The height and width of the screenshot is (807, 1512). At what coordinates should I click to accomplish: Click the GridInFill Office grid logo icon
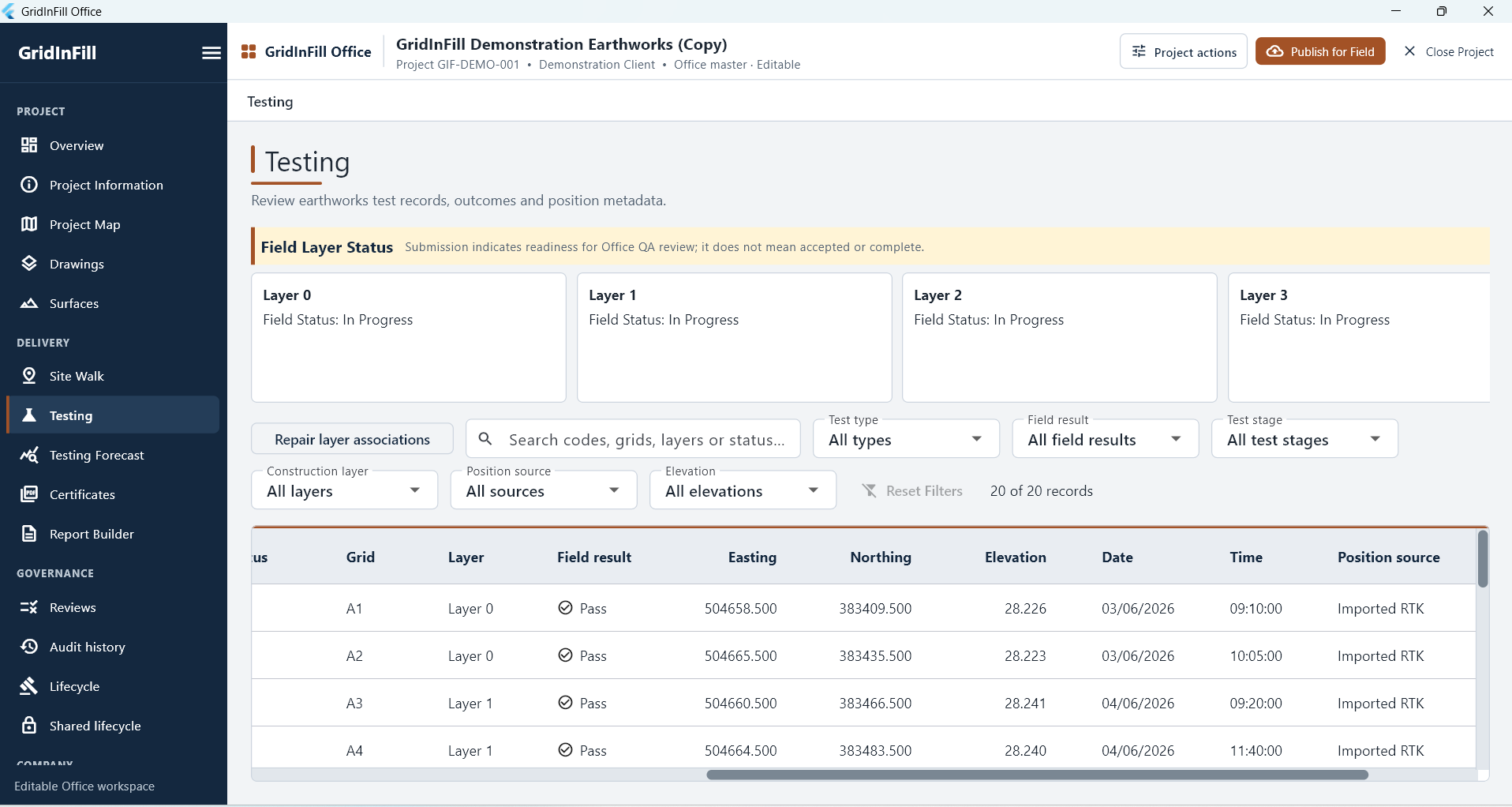249,51
